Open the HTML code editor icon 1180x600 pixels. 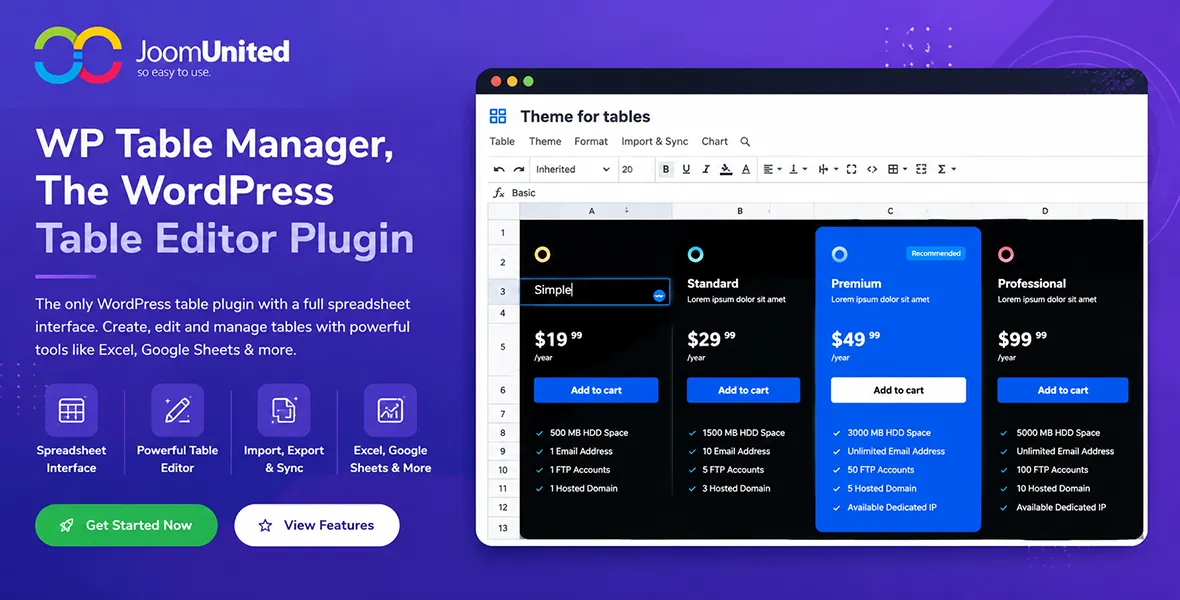point(871,169)
